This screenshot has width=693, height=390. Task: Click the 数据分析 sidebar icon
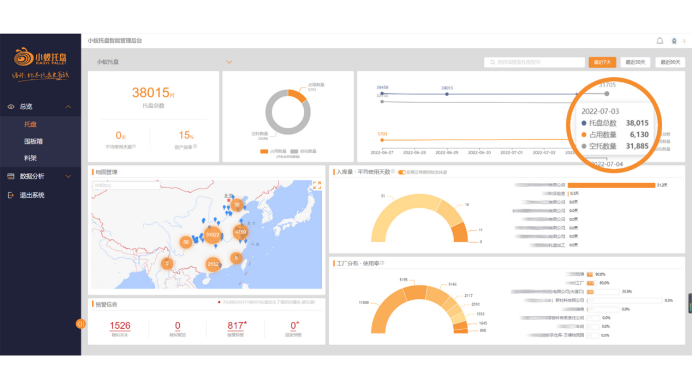pos(11,176)
